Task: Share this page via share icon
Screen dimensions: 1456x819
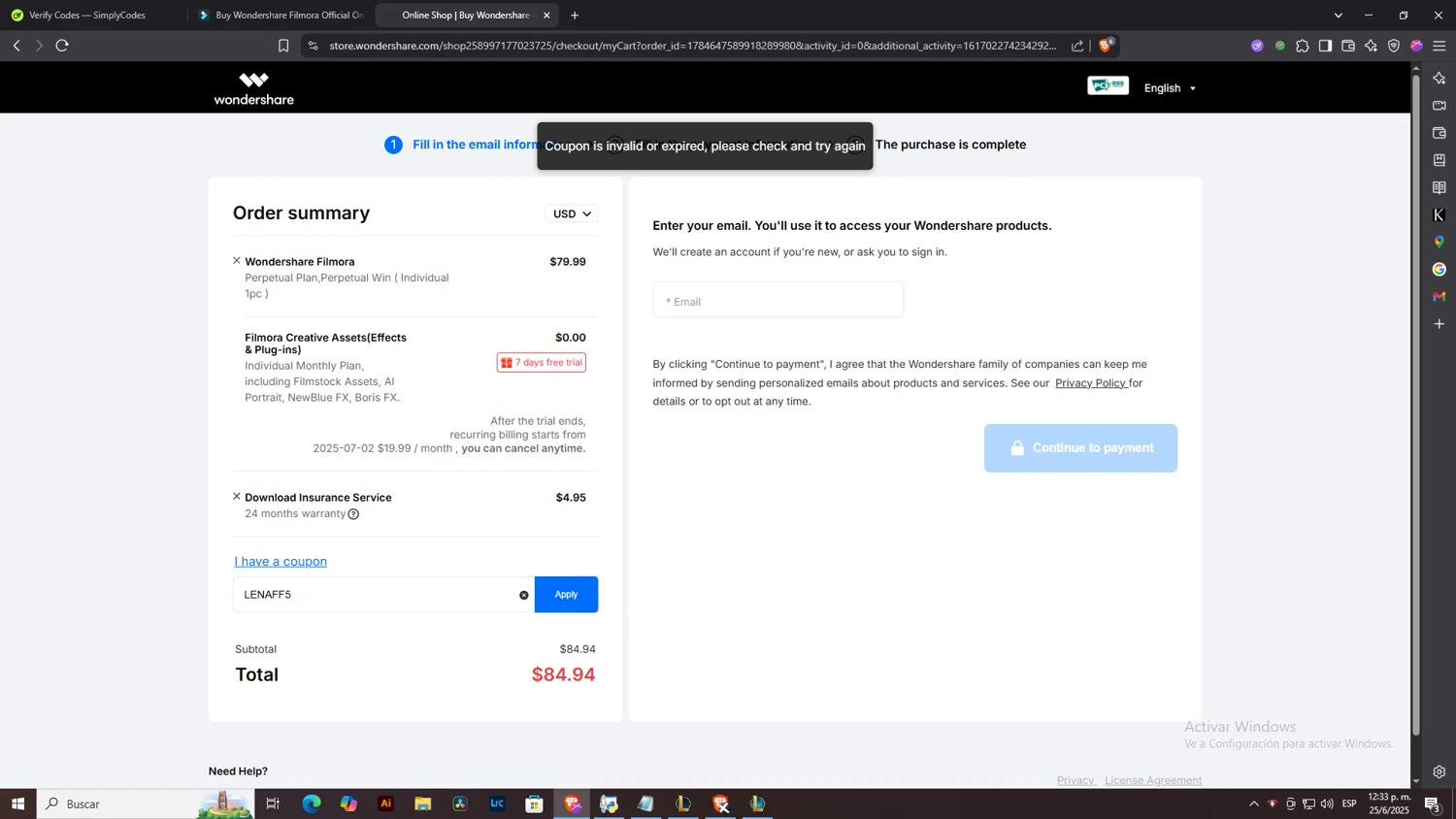Action: [x=1077, y=46]
